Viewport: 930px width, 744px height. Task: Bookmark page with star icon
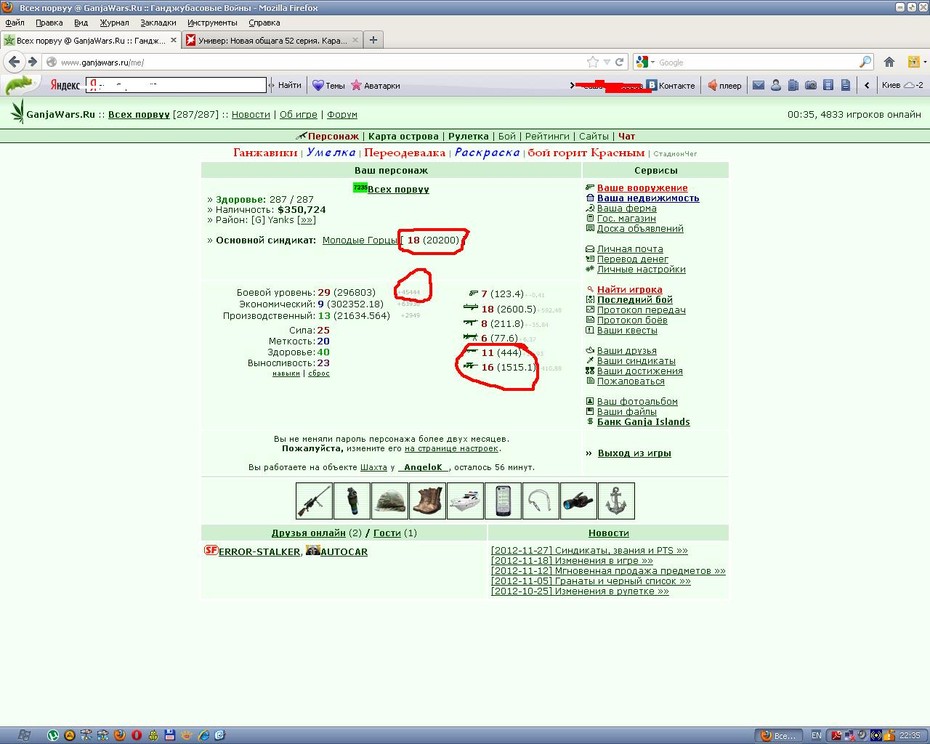pyautogui.click(x=592, y=62)
